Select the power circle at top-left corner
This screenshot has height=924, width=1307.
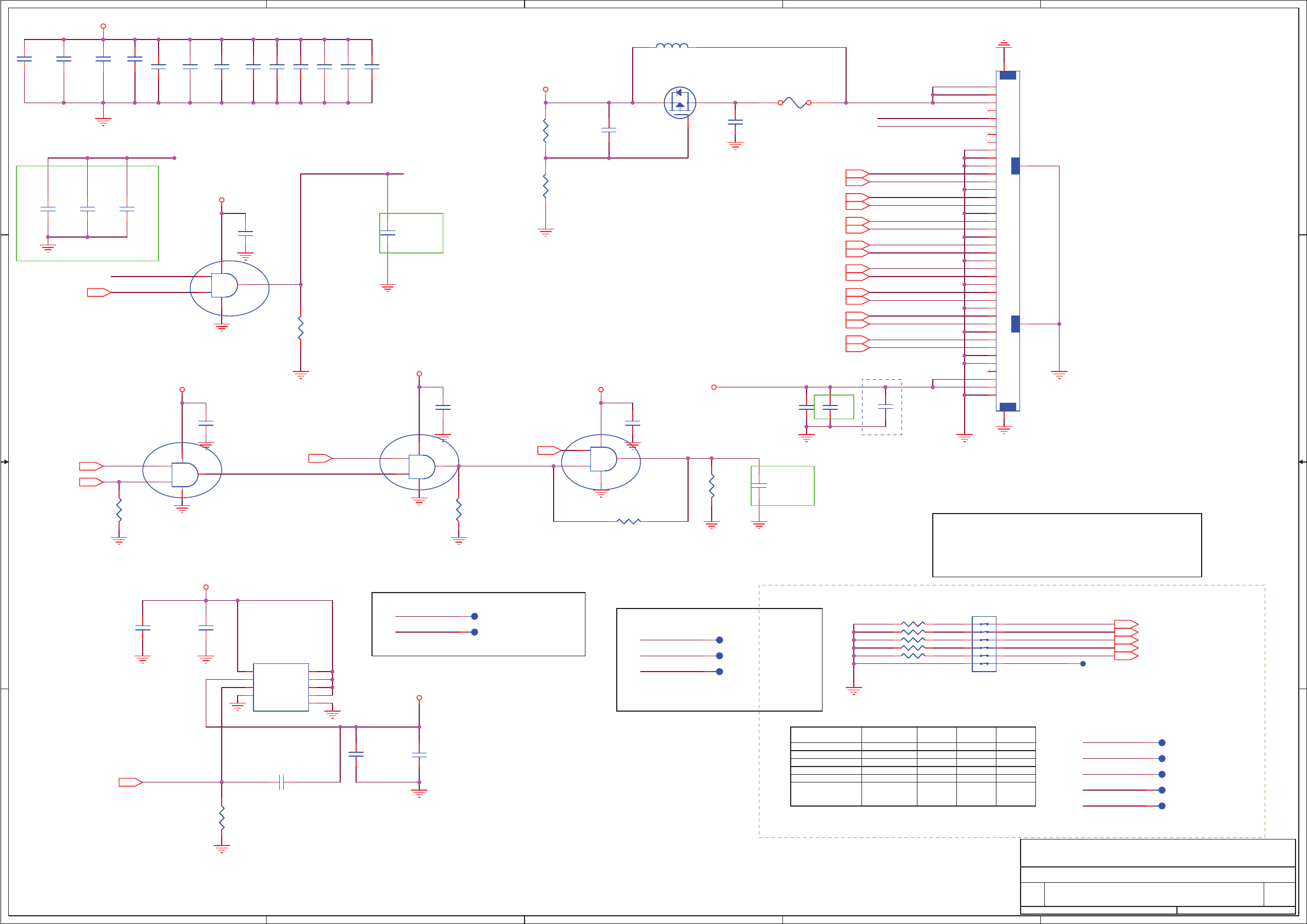coord(103,26)
